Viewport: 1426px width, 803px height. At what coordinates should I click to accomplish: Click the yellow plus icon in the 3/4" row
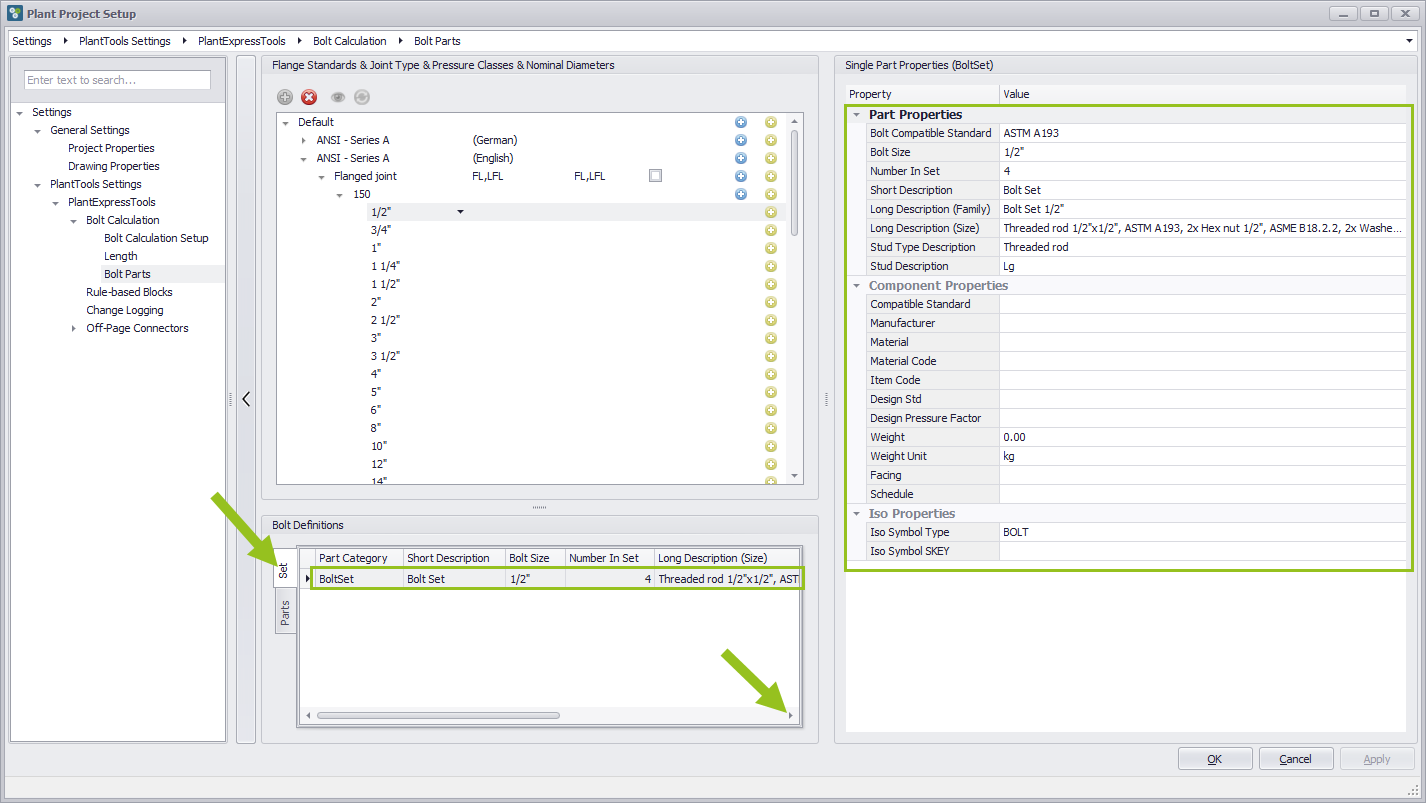pos(771,230)
